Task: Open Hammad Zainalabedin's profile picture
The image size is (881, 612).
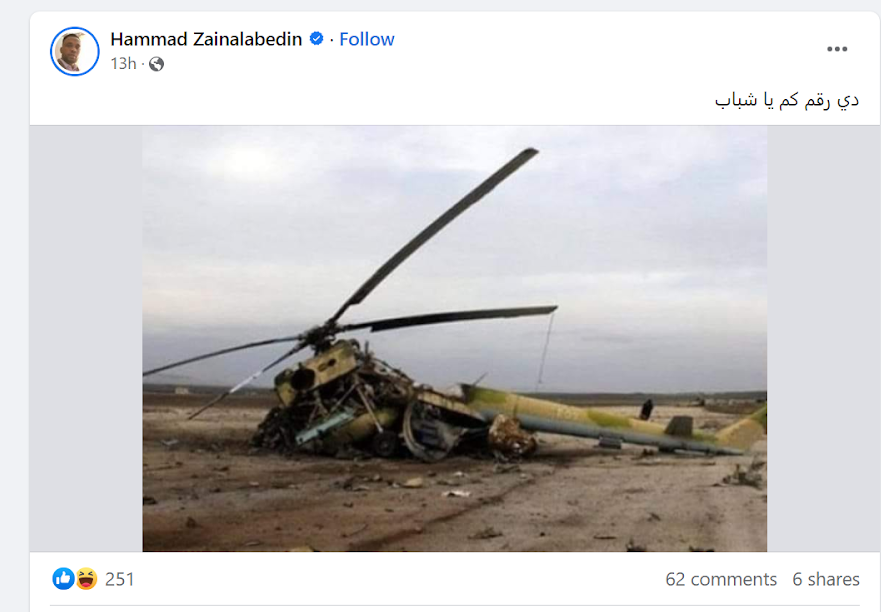Action: pos(75,51)
